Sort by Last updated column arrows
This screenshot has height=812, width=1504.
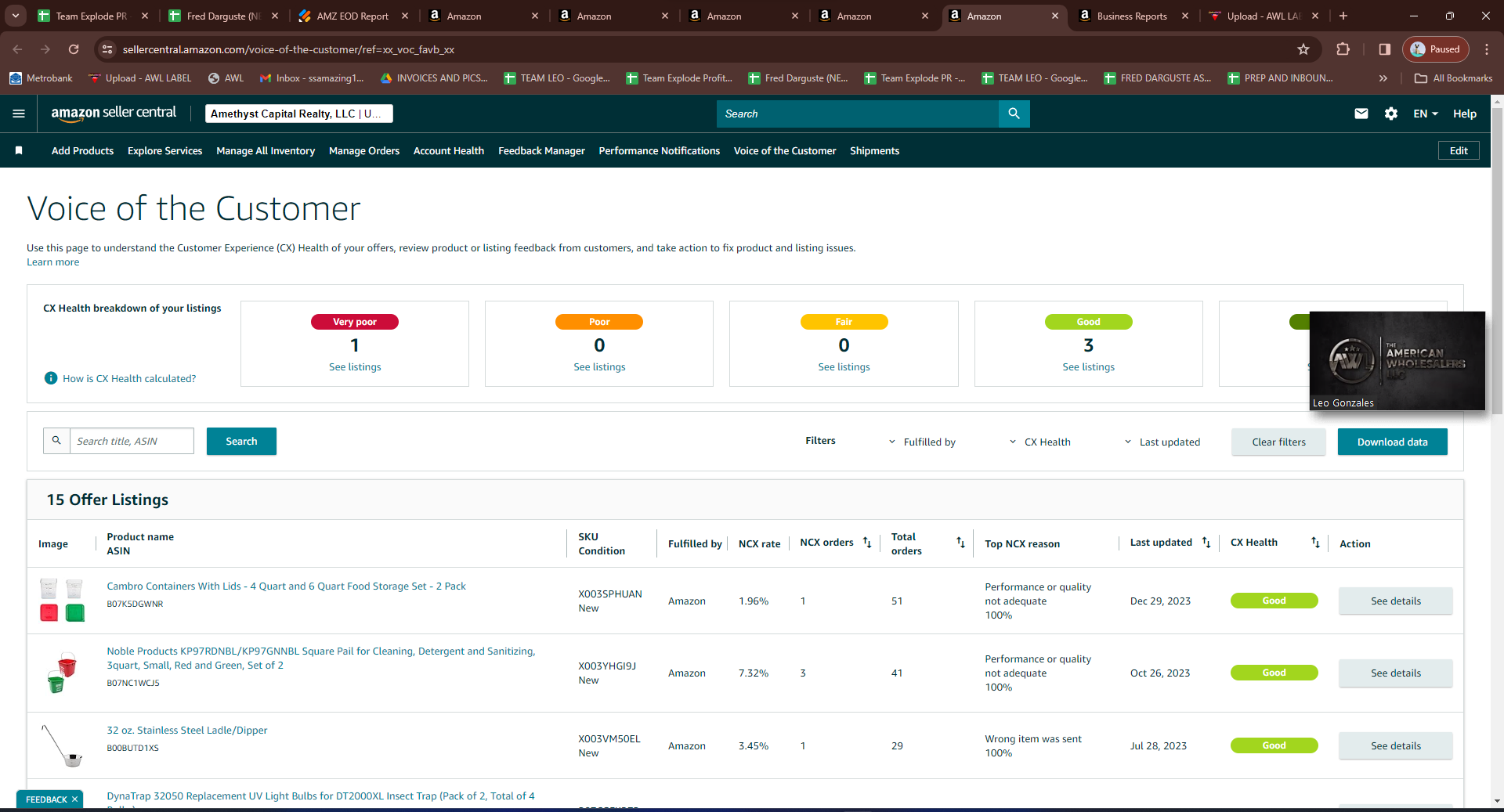point(1206,543)
